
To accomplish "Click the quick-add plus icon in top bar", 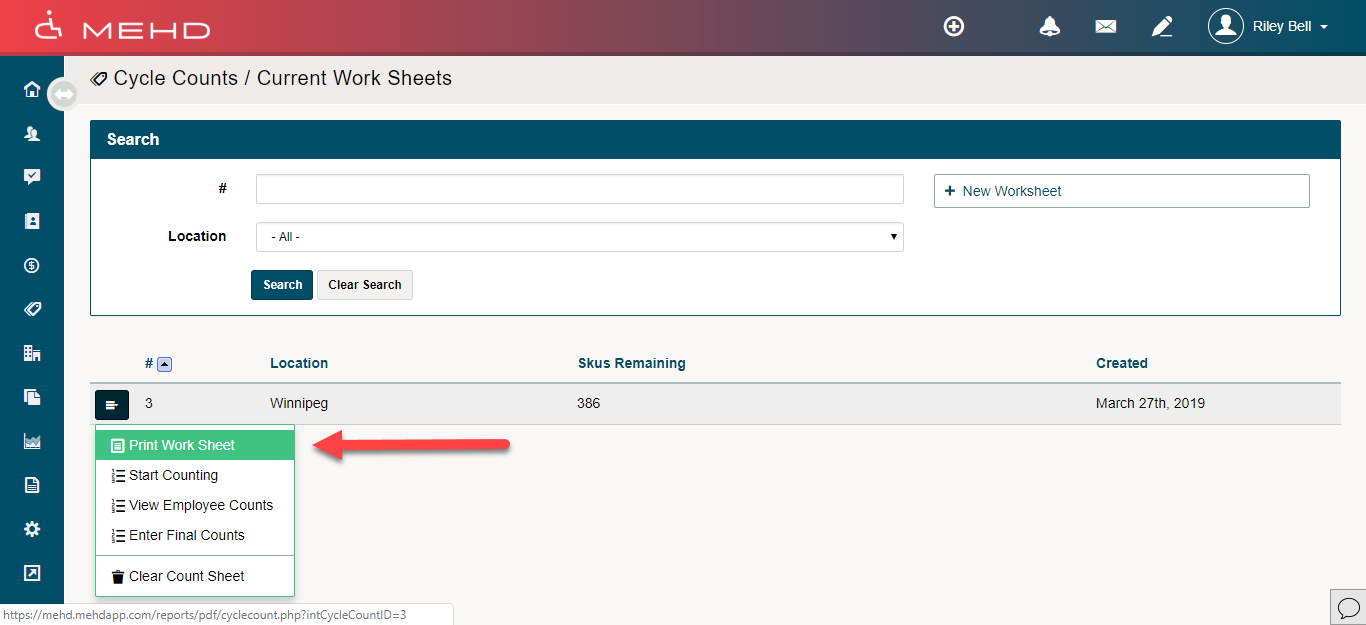I will pos(953,25).
